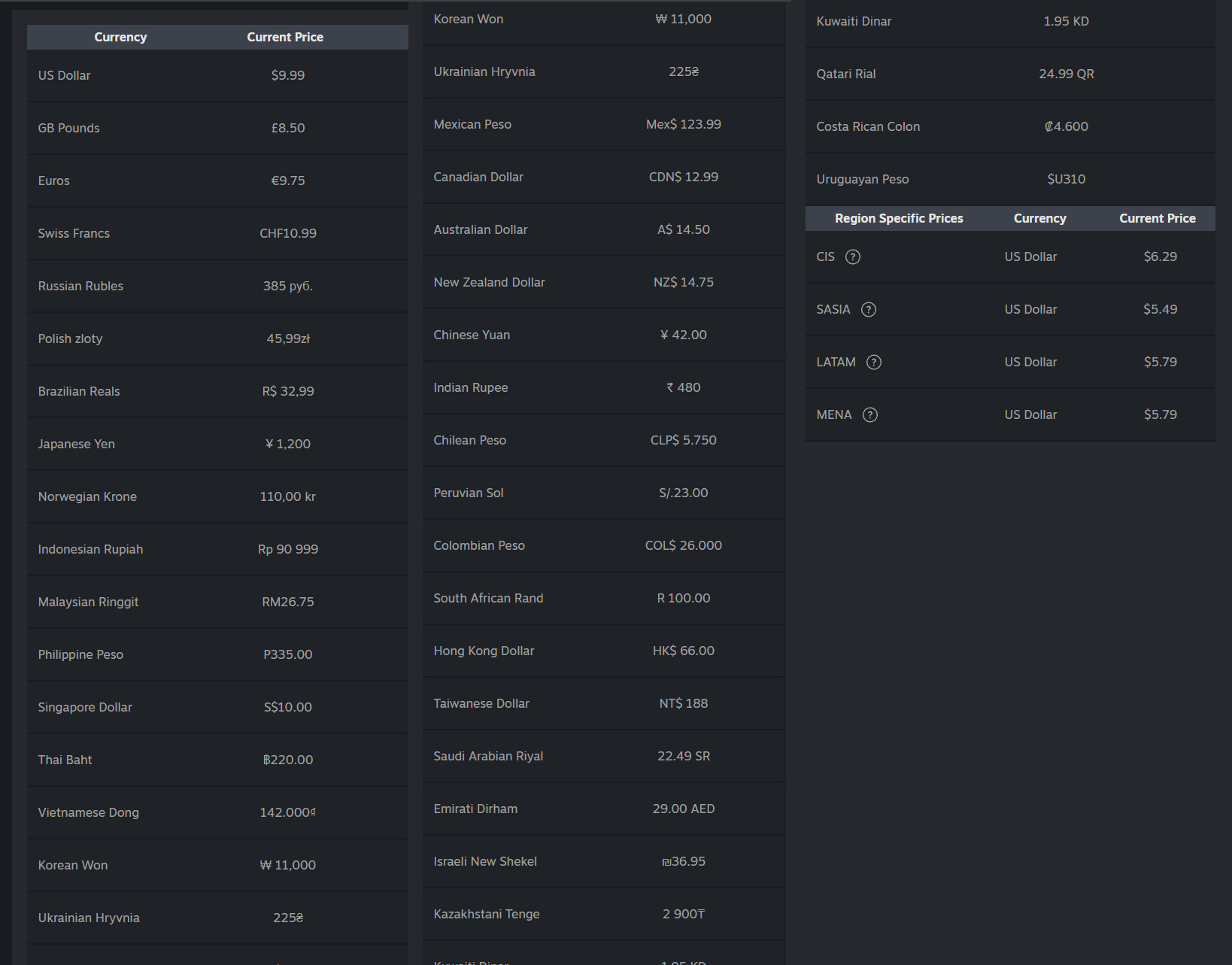Click the SASIA region help icon

(x=869, y=310)
